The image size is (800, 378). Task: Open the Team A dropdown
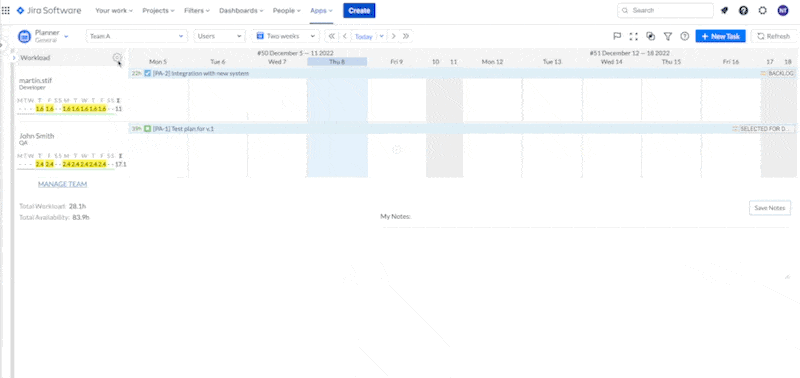(x=137, y=36)
